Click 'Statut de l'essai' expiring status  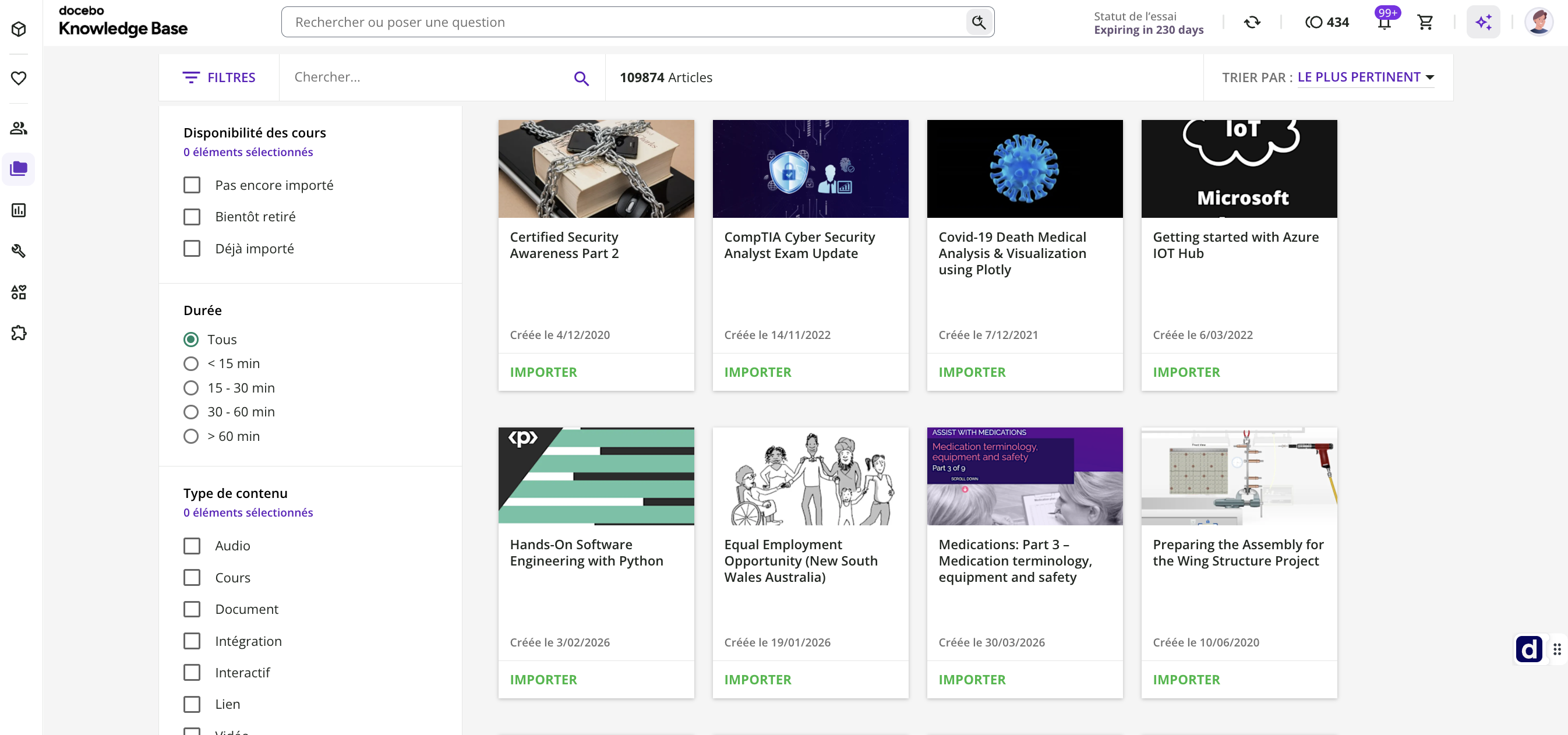1148,23
